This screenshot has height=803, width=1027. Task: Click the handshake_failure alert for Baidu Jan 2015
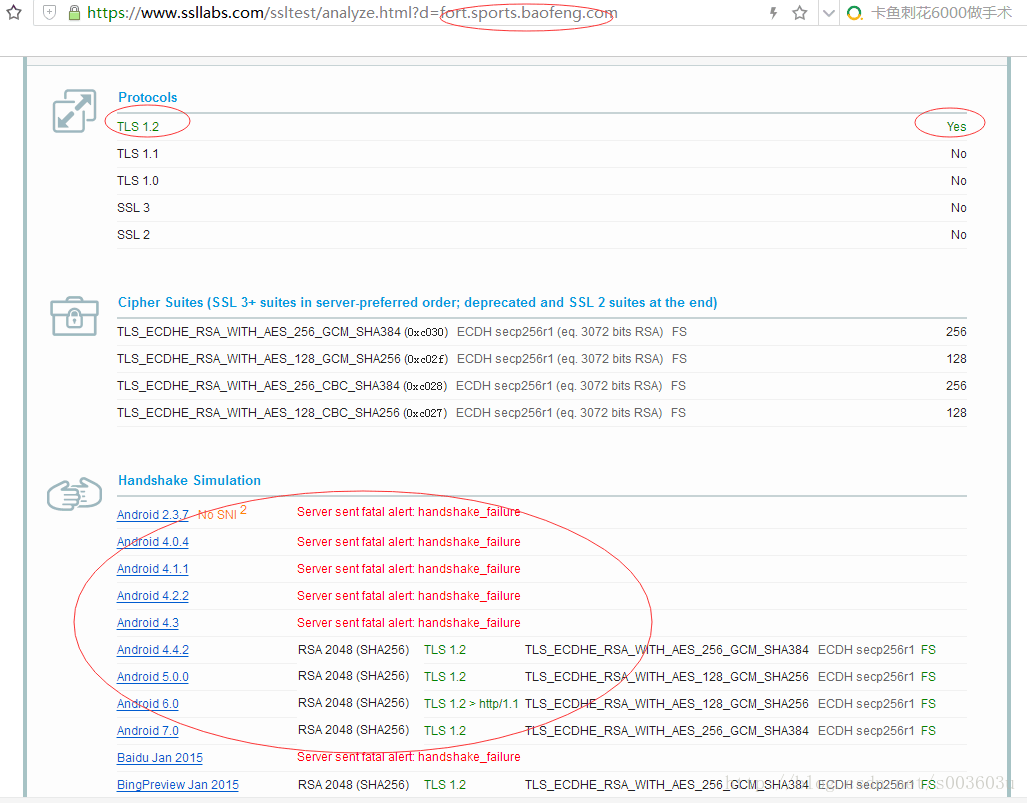coord(409,756)
